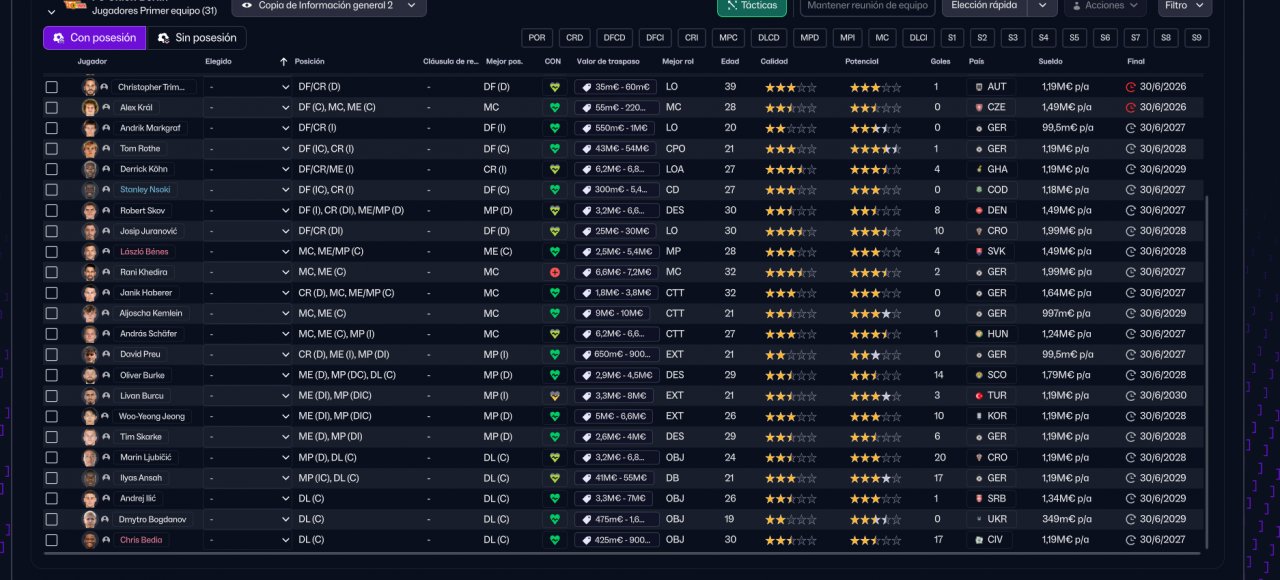Click the red contract clock icon for Alex Král
This screenshot has height=580, width=1280.
point(1130,107)
